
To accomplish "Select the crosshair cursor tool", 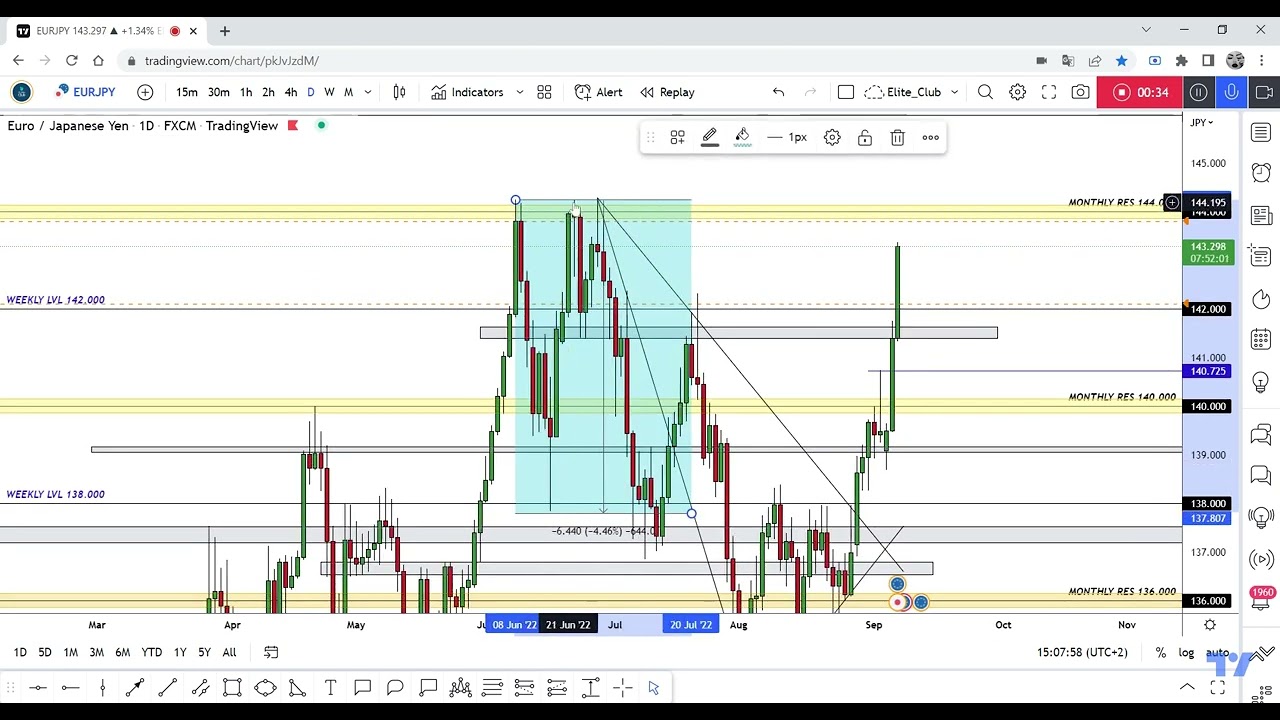I will pyautogui.click(x=622, y=687).
